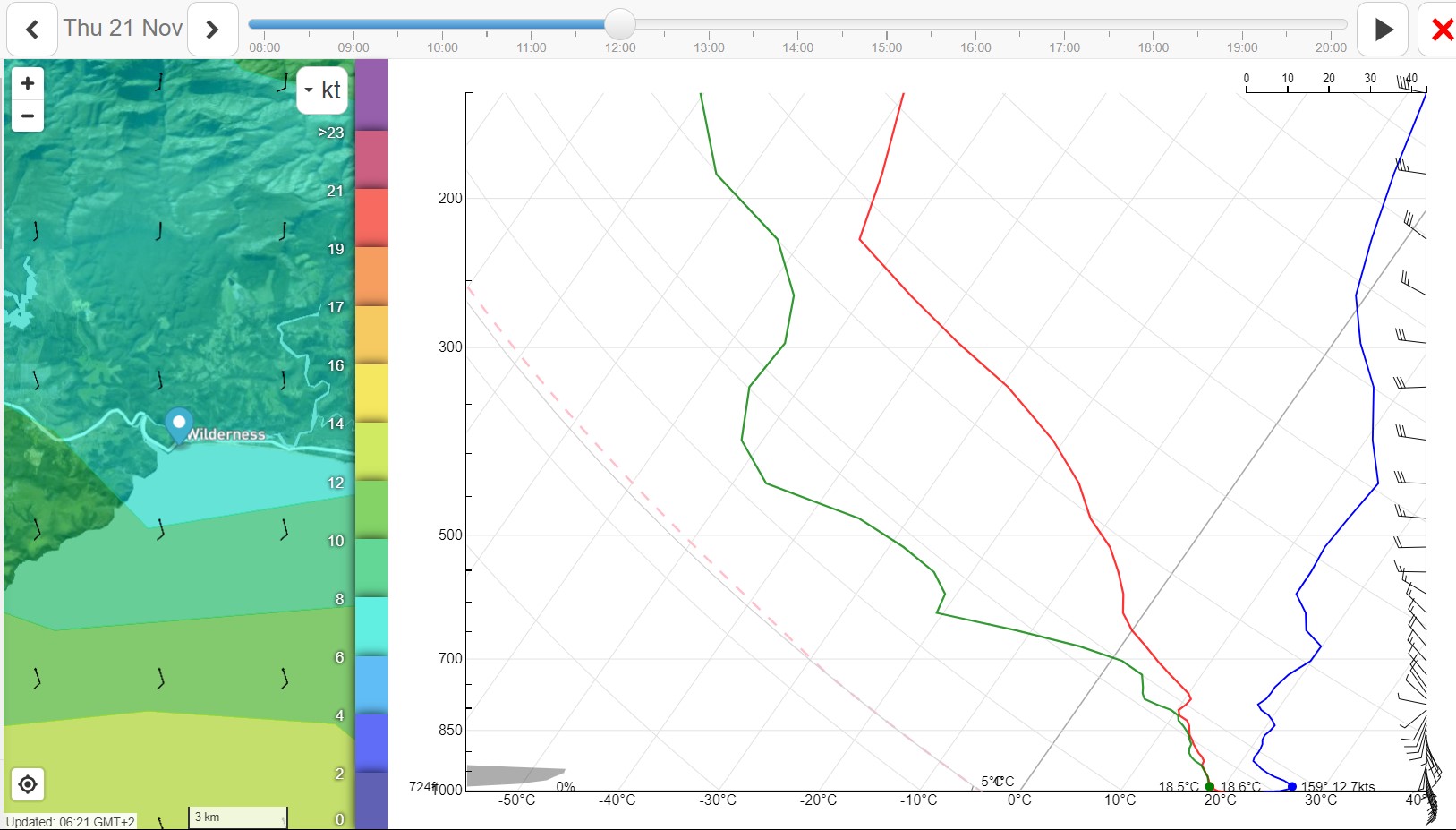
Task: Click the 17 kt orange legend swatch
Action: [x=372, y=276]
